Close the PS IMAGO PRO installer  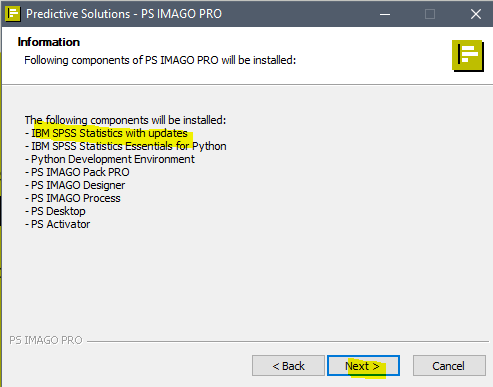pos(476,14)
